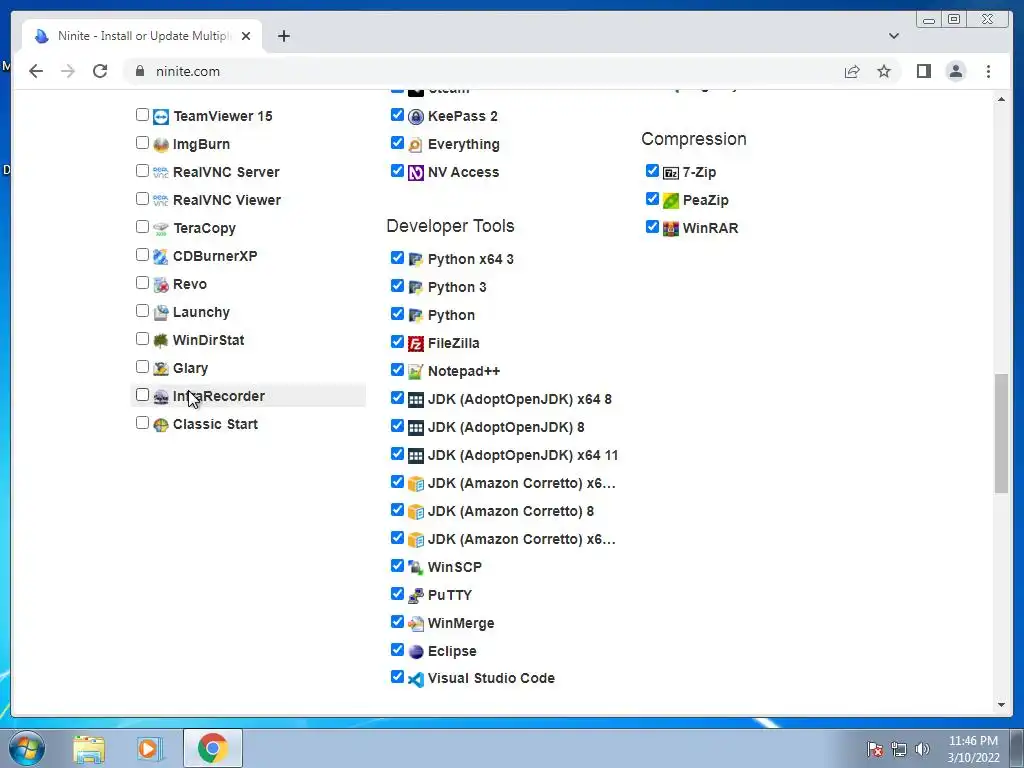1024x768 pixels.
Task: Click the scrollbar down arrow
Action: click(x=1001, y=705)
